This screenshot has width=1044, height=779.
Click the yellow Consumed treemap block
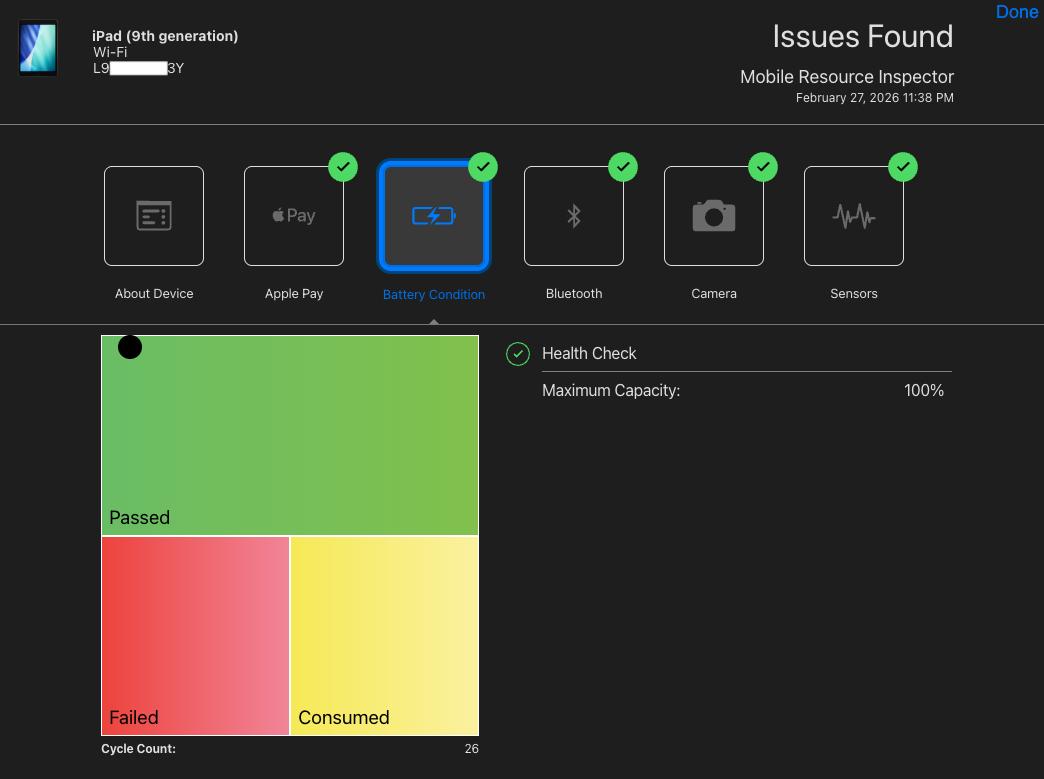click(x=384, y=635)
